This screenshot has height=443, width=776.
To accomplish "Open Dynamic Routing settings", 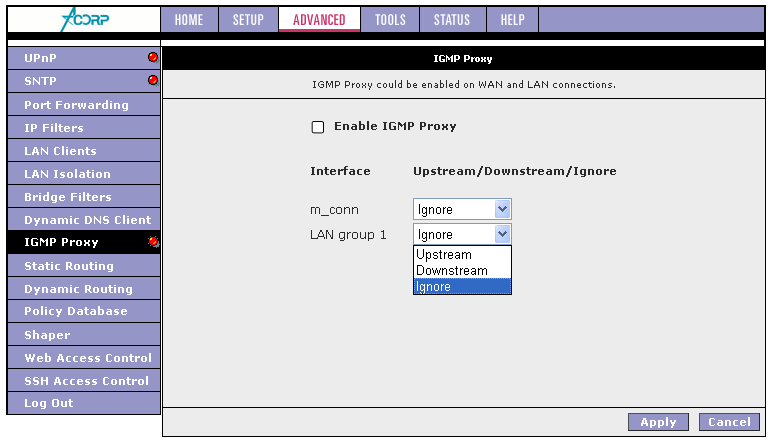I will point(84,289).
